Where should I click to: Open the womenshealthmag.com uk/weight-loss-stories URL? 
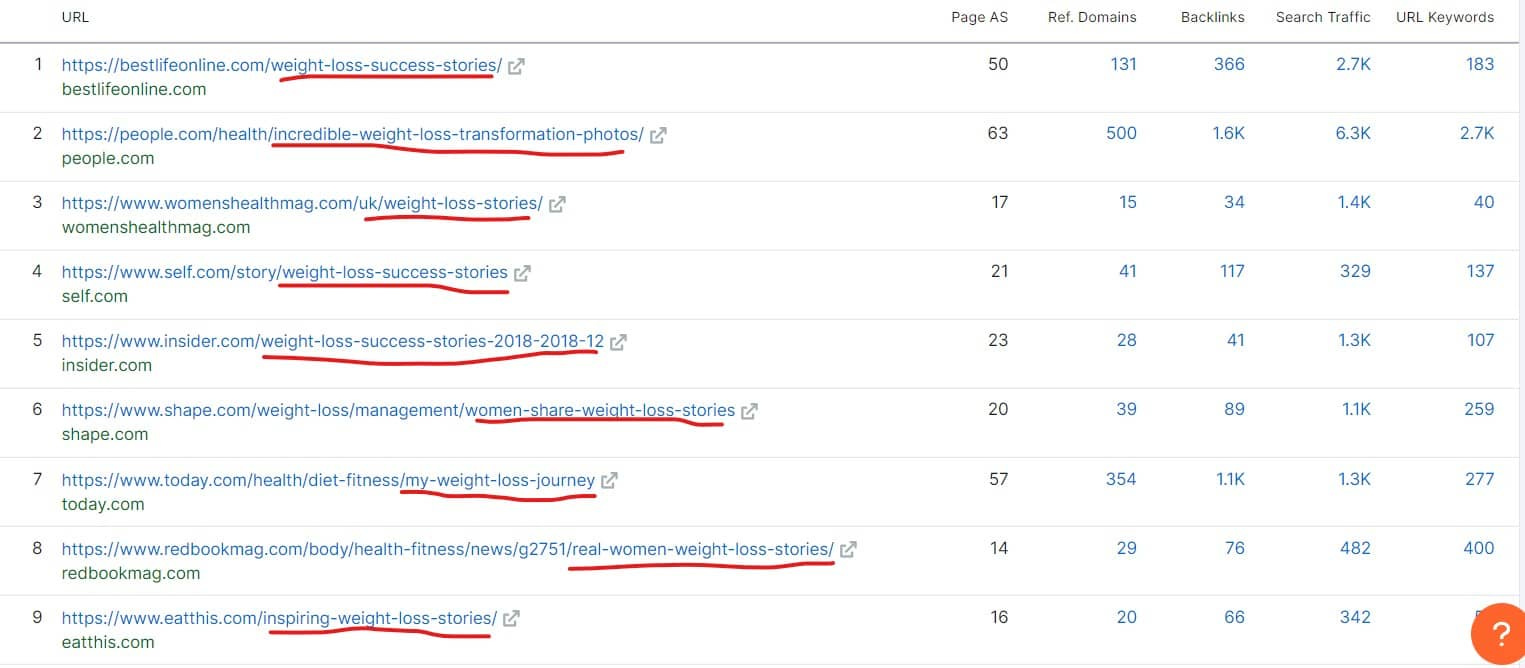(302, 203)
